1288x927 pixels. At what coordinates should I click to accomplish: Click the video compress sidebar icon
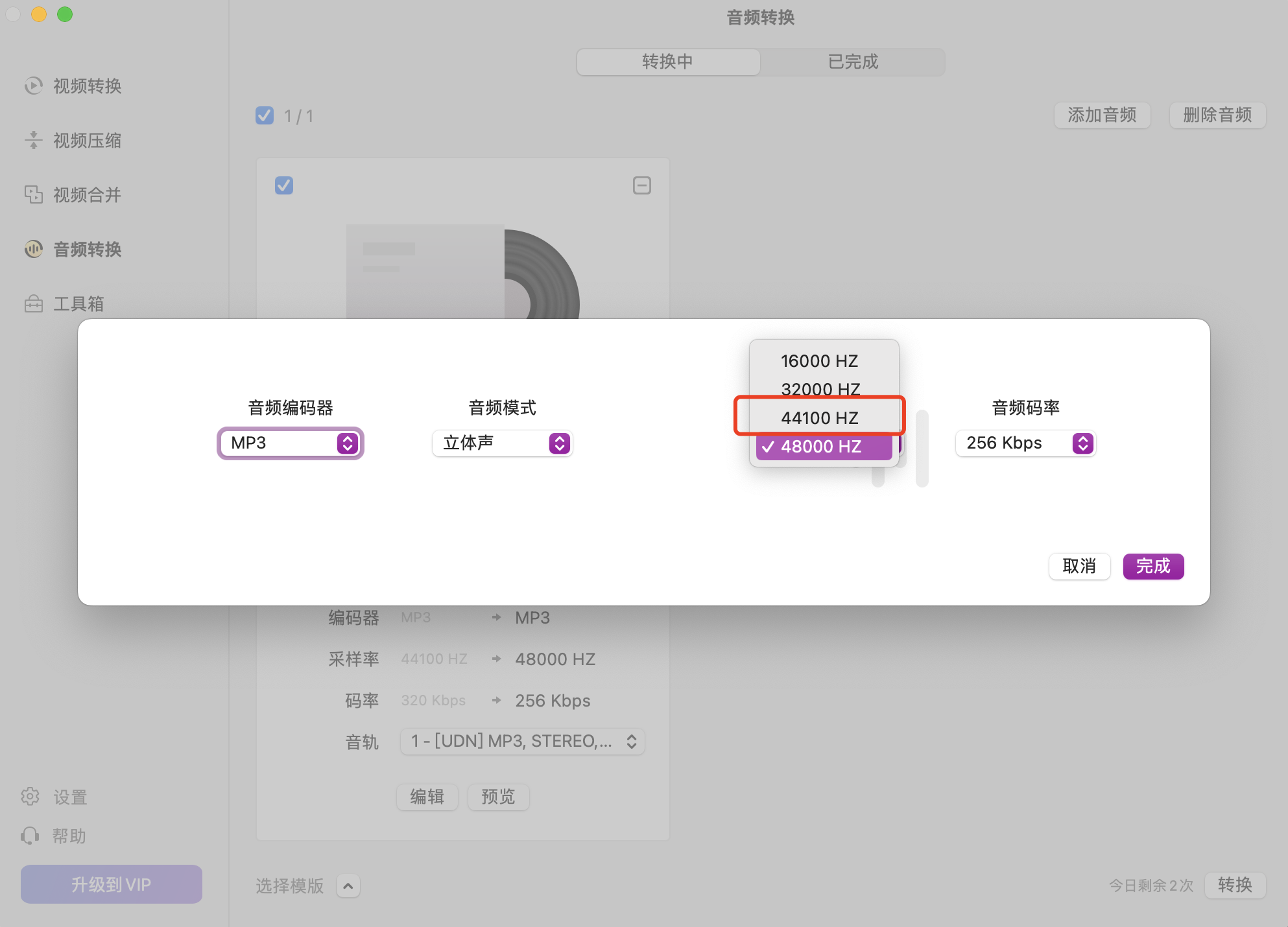(x=33, y=140)
